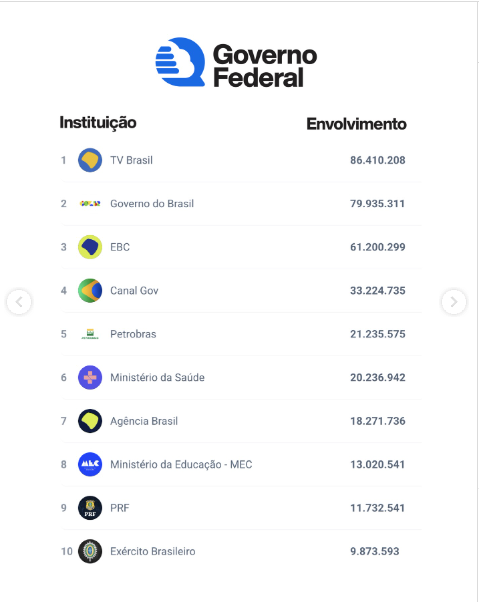Click the TV Brasil logo icon

click(x=90, y=160)
